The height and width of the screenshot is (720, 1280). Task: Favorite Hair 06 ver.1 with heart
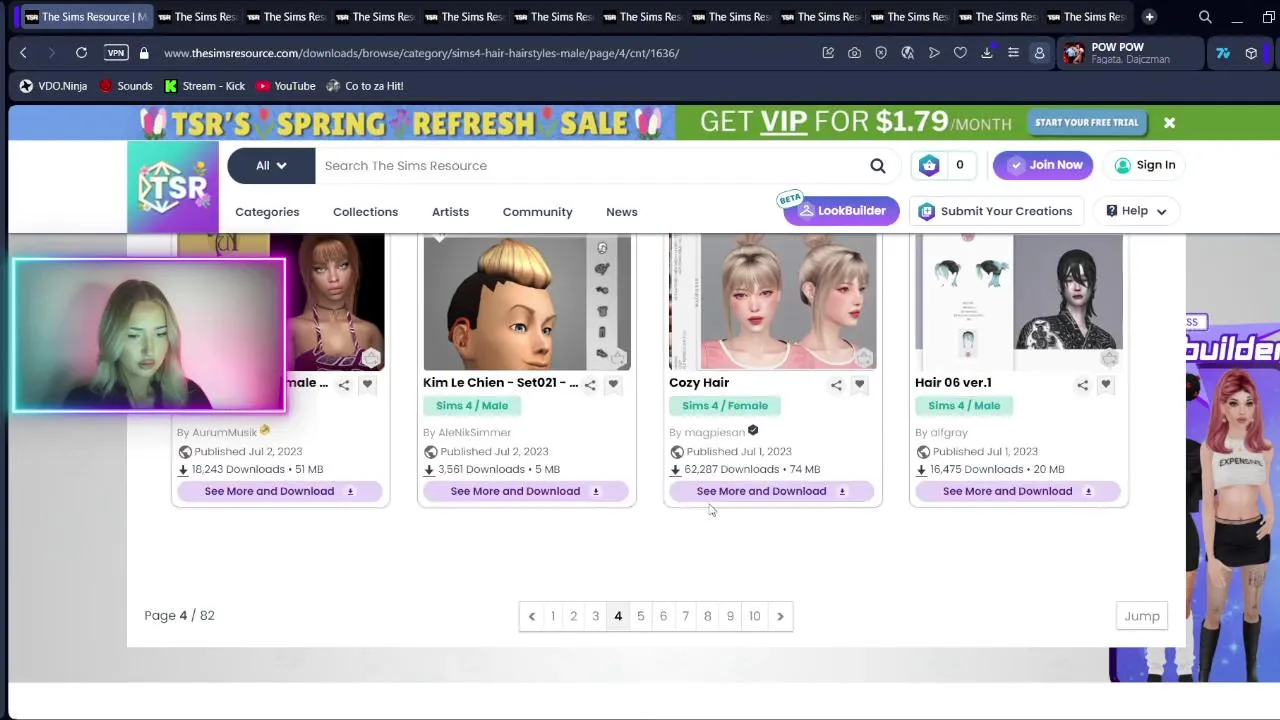pyautogui.click(x=1105, y=384)
